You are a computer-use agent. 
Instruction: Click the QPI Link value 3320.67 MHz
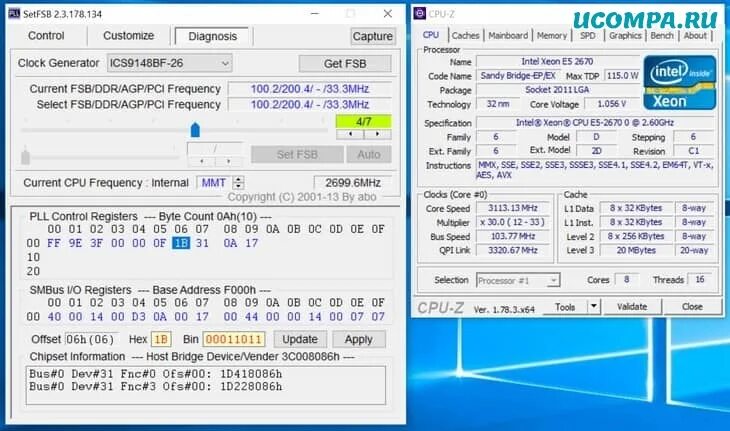pyautogui.click(x=513, y=250)
